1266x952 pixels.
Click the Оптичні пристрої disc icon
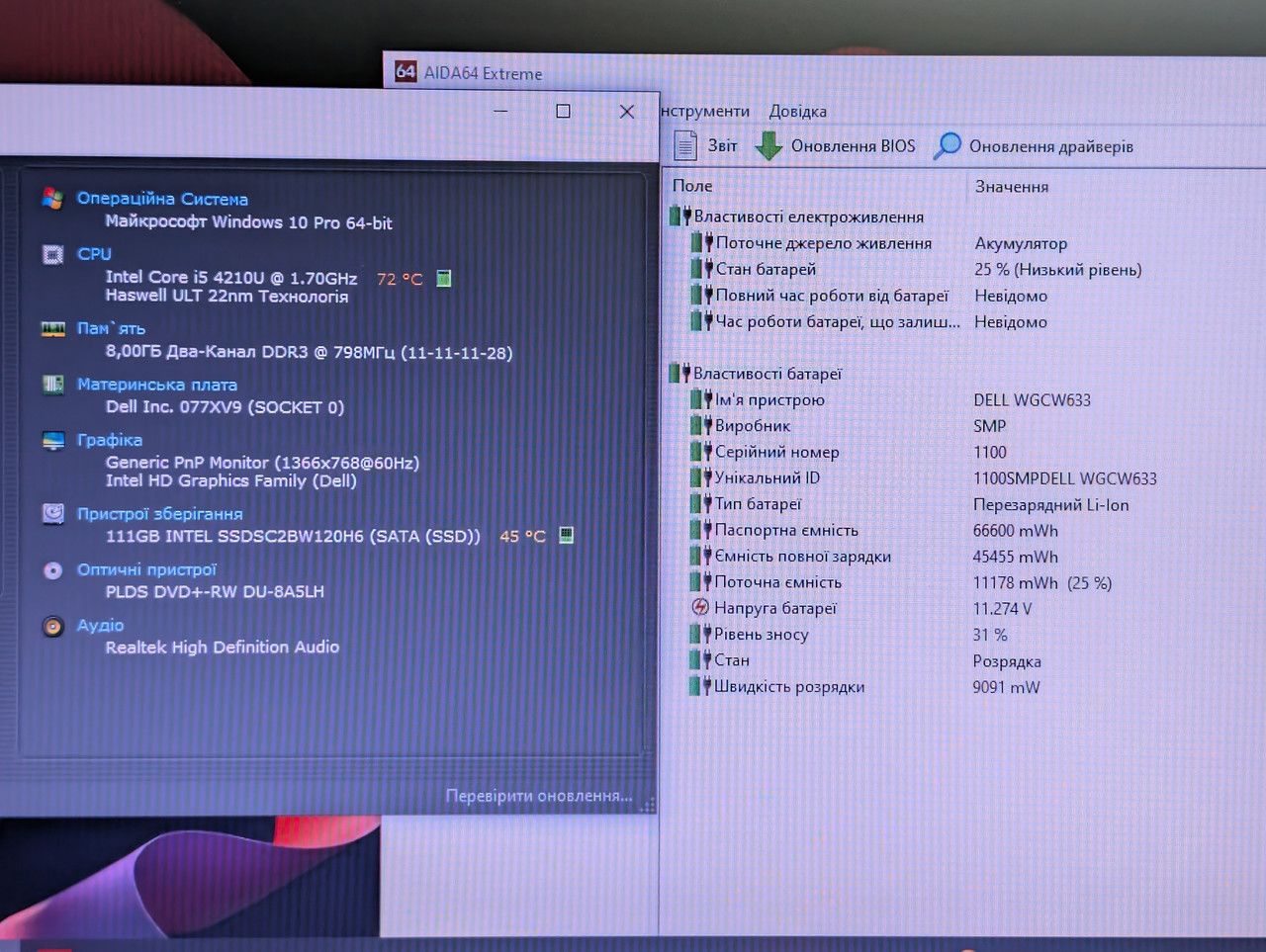click(52, 570)
